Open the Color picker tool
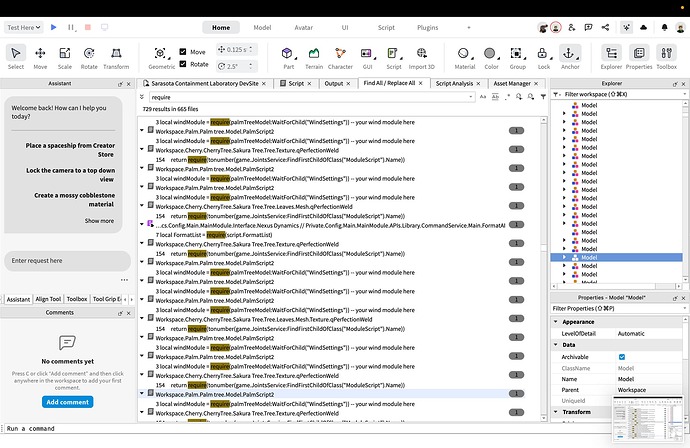Image resolution: width=690 pixels, height=448 pixels. pyautogui.click(x=491, y=58)
